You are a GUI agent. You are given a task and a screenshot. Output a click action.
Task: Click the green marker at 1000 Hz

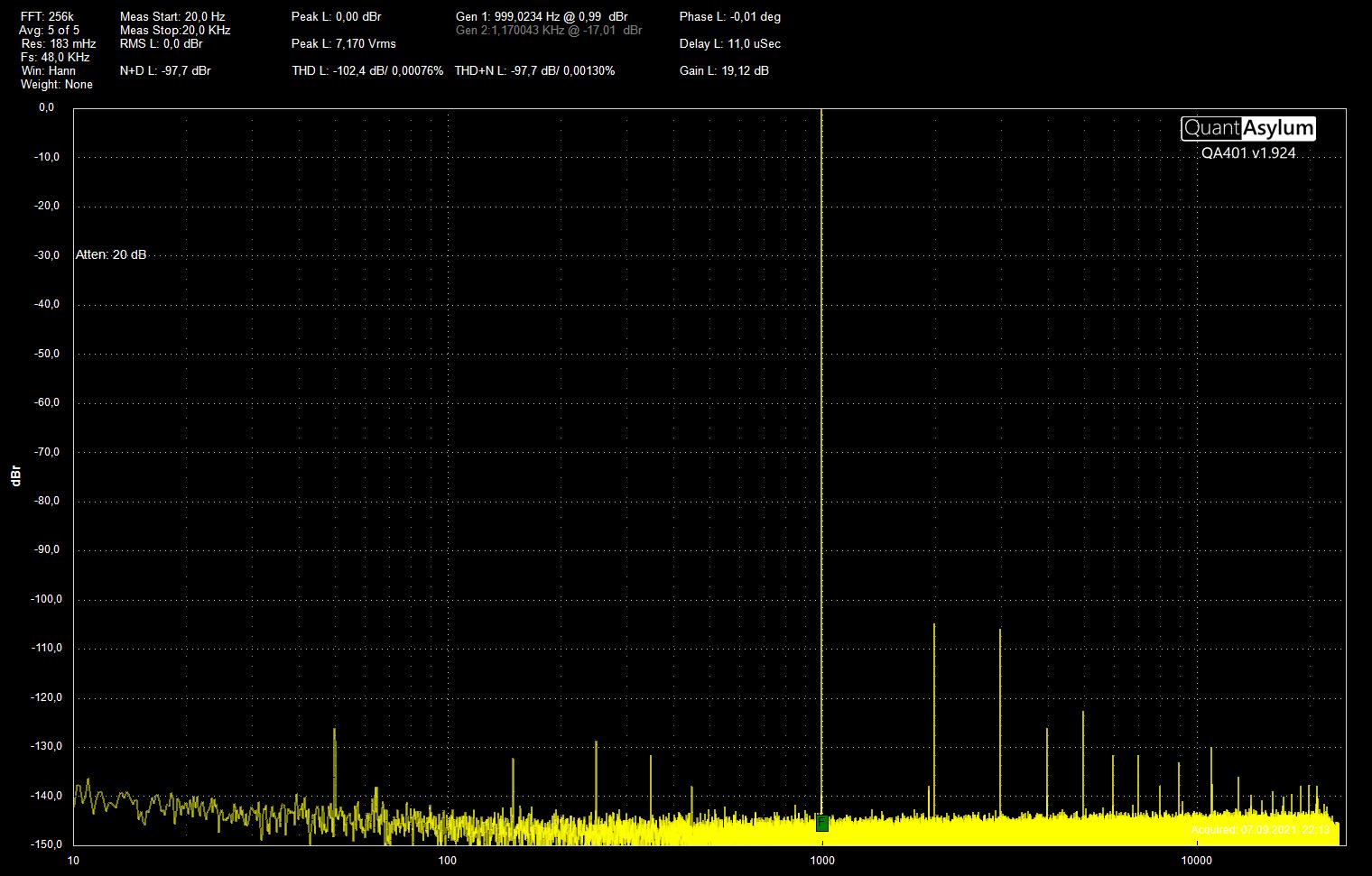pos(822,823)
